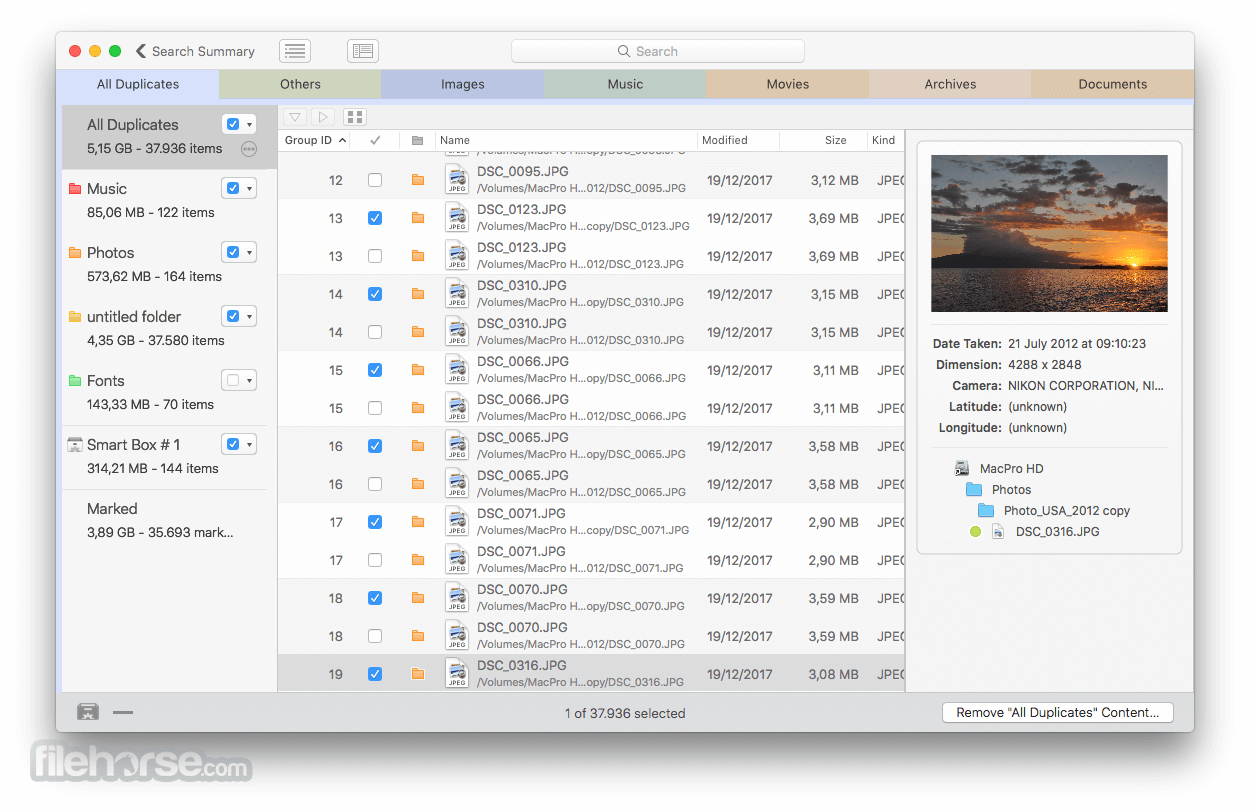
Task: Collapse all groups with down triangle
Action: 295,117
